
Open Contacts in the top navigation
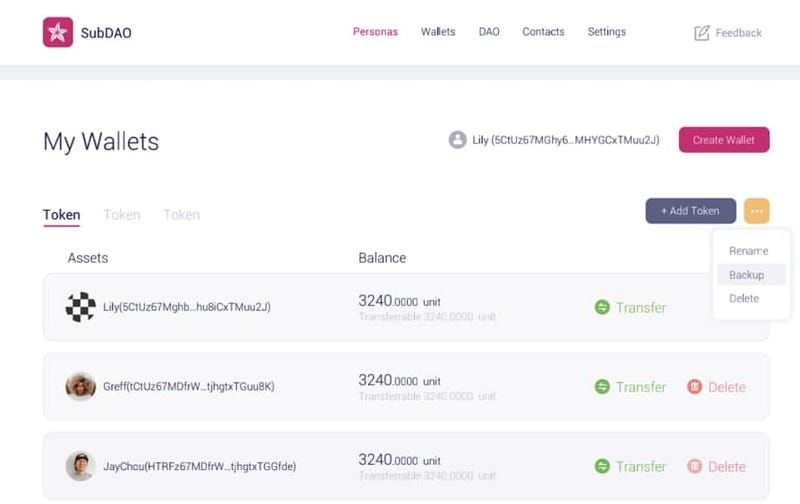[x=543, y=32]
